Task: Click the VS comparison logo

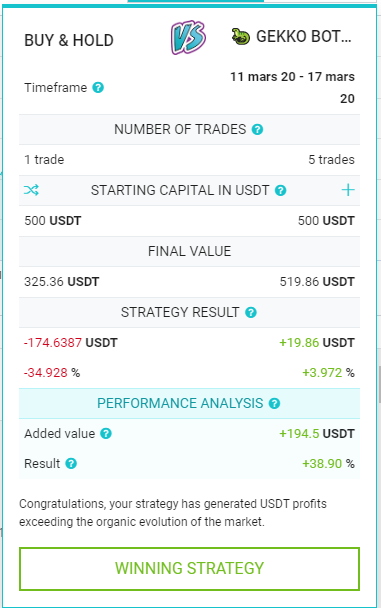Action: coord(188,38)
